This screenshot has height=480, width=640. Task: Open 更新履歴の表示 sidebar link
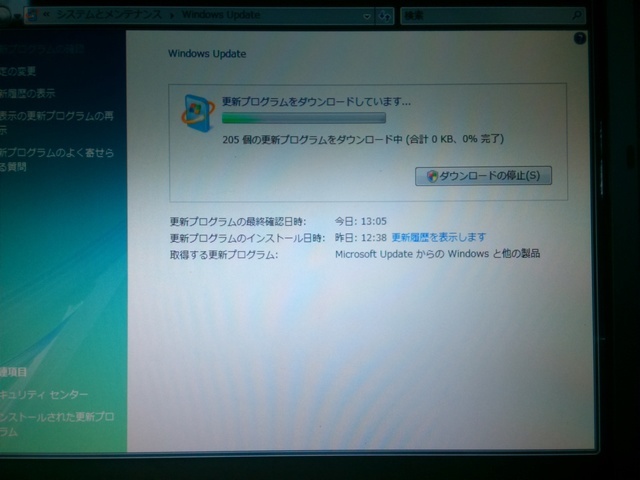point(27,93)
